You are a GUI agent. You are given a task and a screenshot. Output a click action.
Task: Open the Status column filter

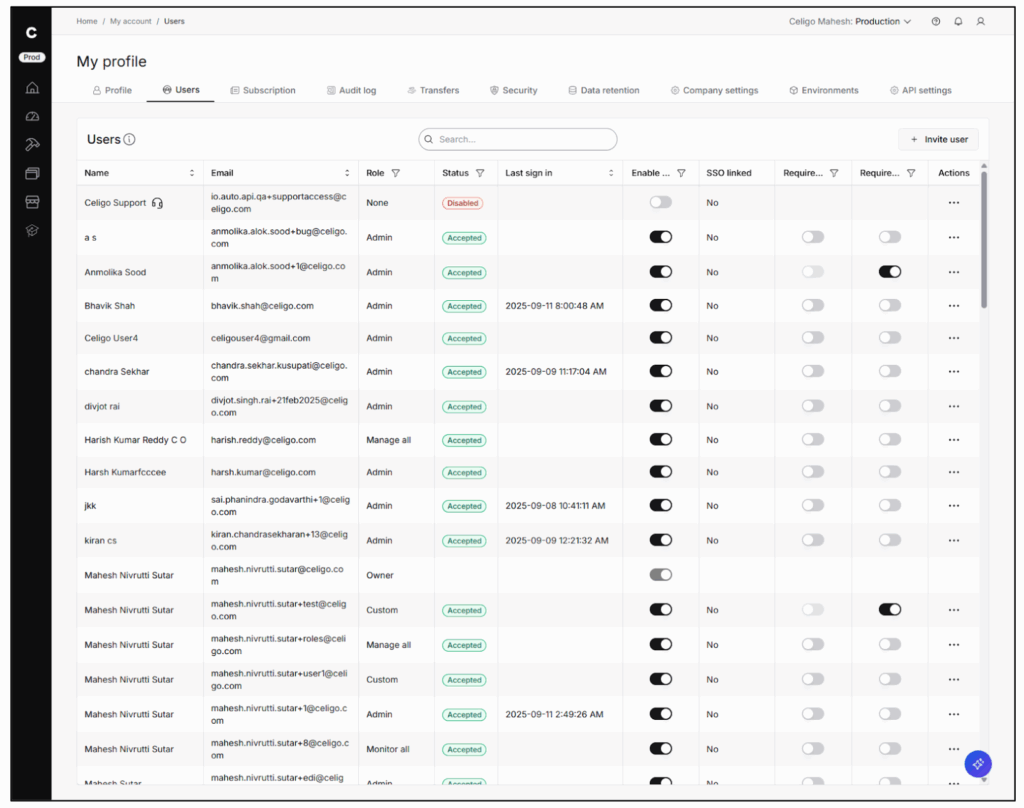point(480,173)
